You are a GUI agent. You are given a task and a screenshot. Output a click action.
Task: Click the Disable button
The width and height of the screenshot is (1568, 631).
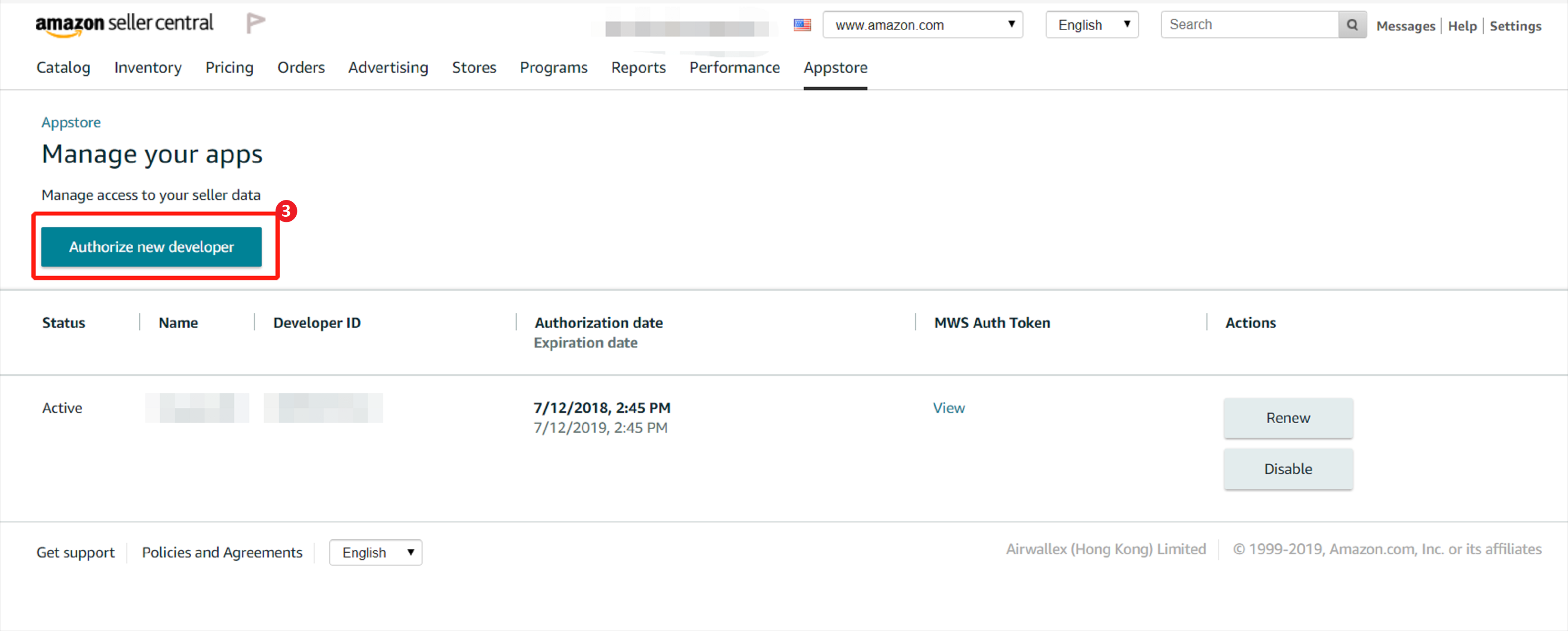tap(1287, 469)
